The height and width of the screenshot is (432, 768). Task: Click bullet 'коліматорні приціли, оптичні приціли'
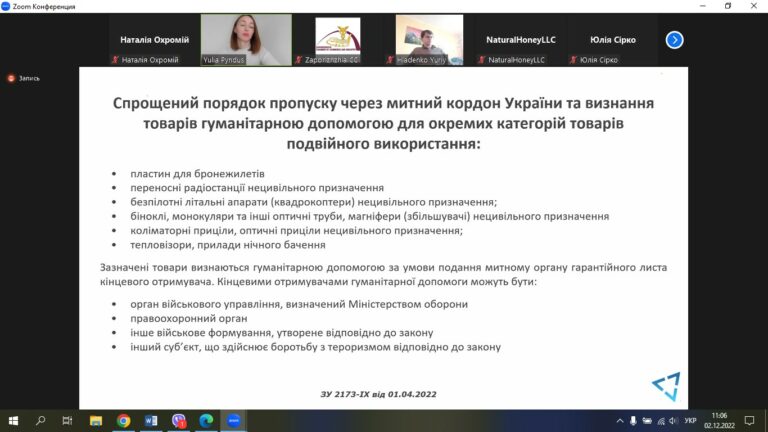pyautogui.click(x=296, y=231)
